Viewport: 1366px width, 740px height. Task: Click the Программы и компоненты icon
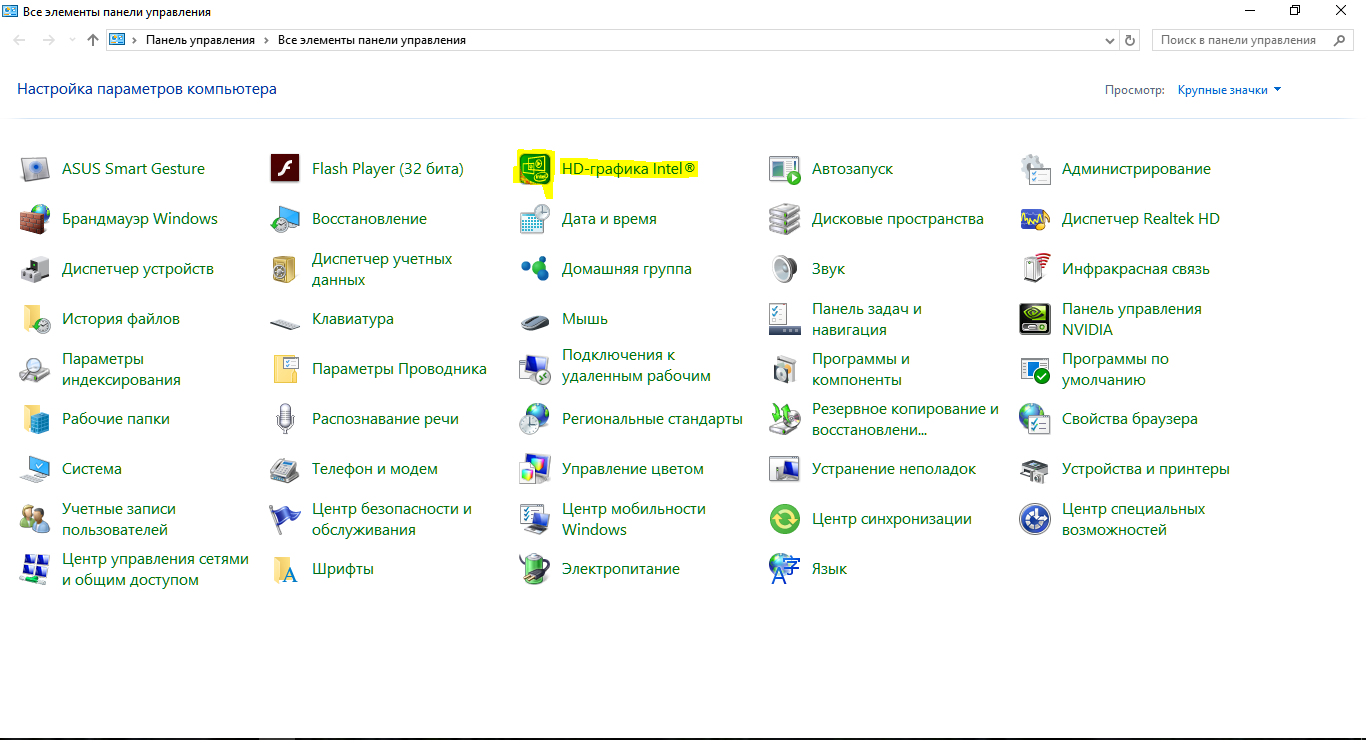[x=785, y=369]
